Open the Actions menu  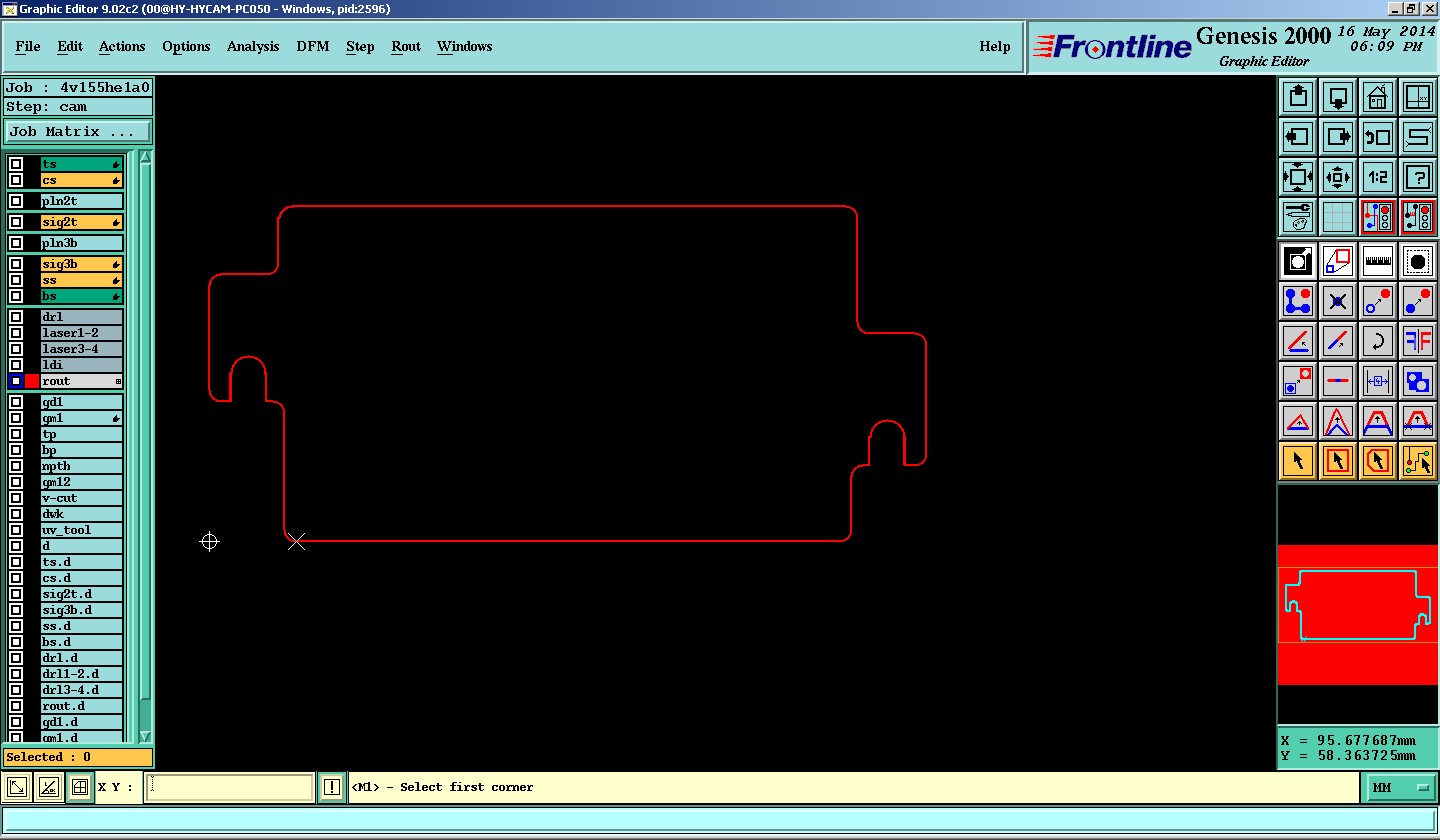[x=122, y=47]
